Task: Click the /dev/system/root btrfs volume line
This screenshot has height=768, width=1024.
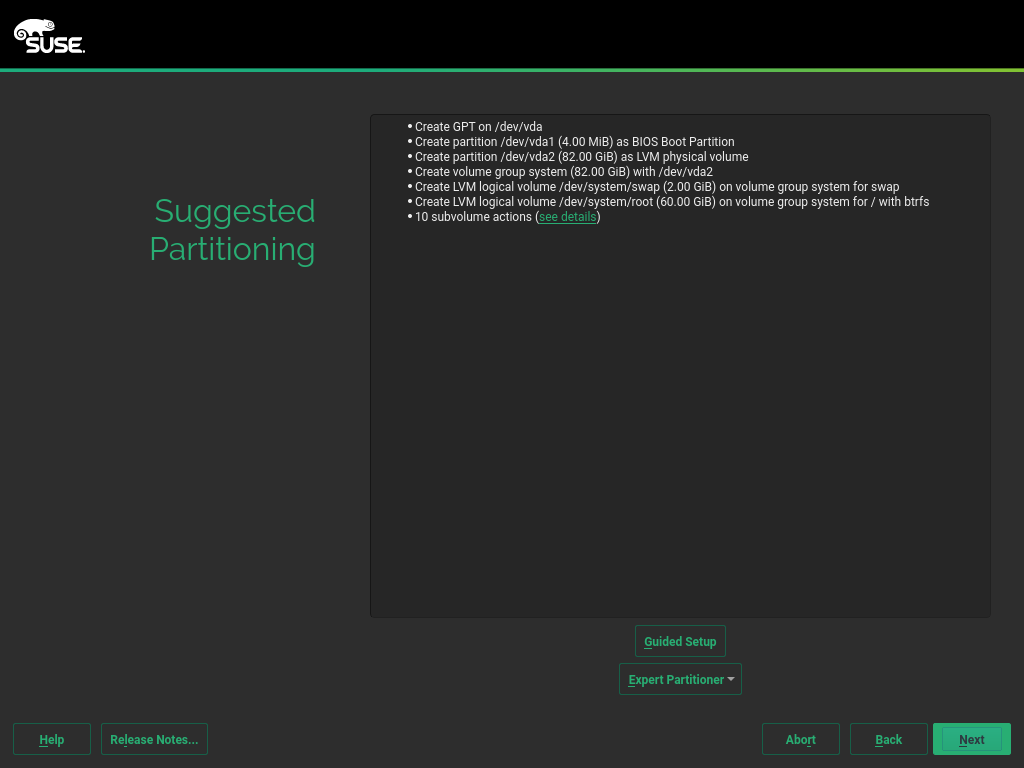Action: pos(671,202)
